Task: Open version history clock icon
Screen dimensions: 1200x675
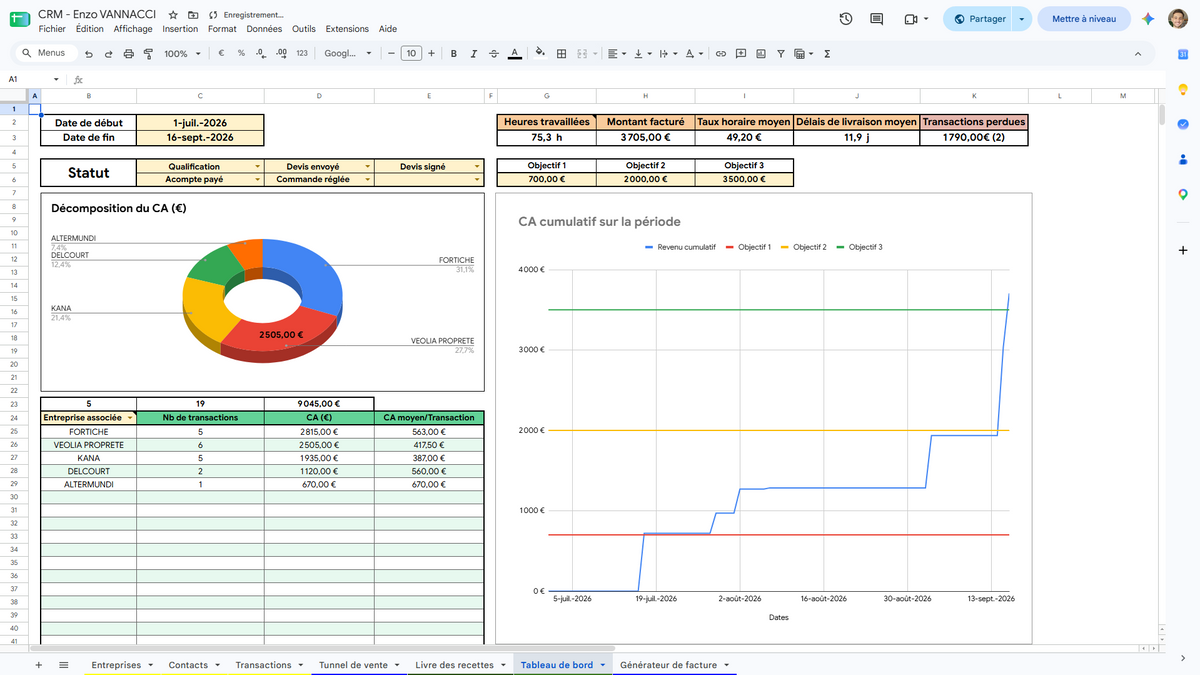Action: pos(846,19)
